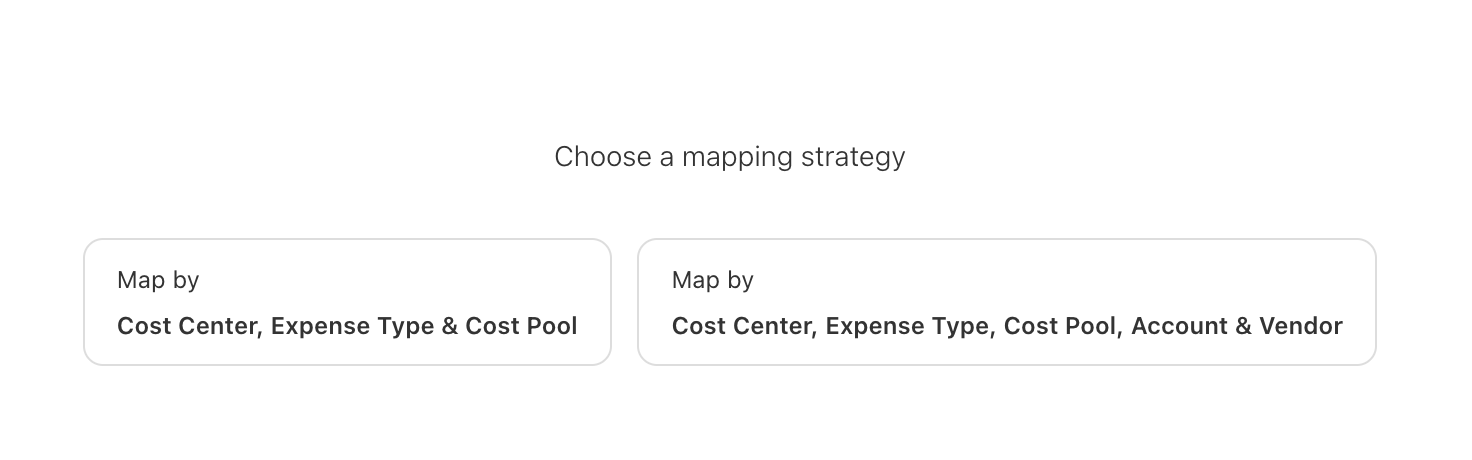Choose the Account & Vendor mapping strategy card
Screen dimensions: 1472x460
click(1006, 302)
